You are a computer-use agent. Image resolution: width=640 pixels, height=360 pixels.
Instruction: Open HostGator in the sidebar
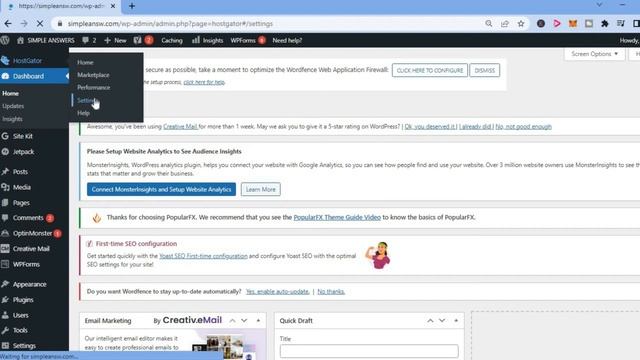[27, 60]
